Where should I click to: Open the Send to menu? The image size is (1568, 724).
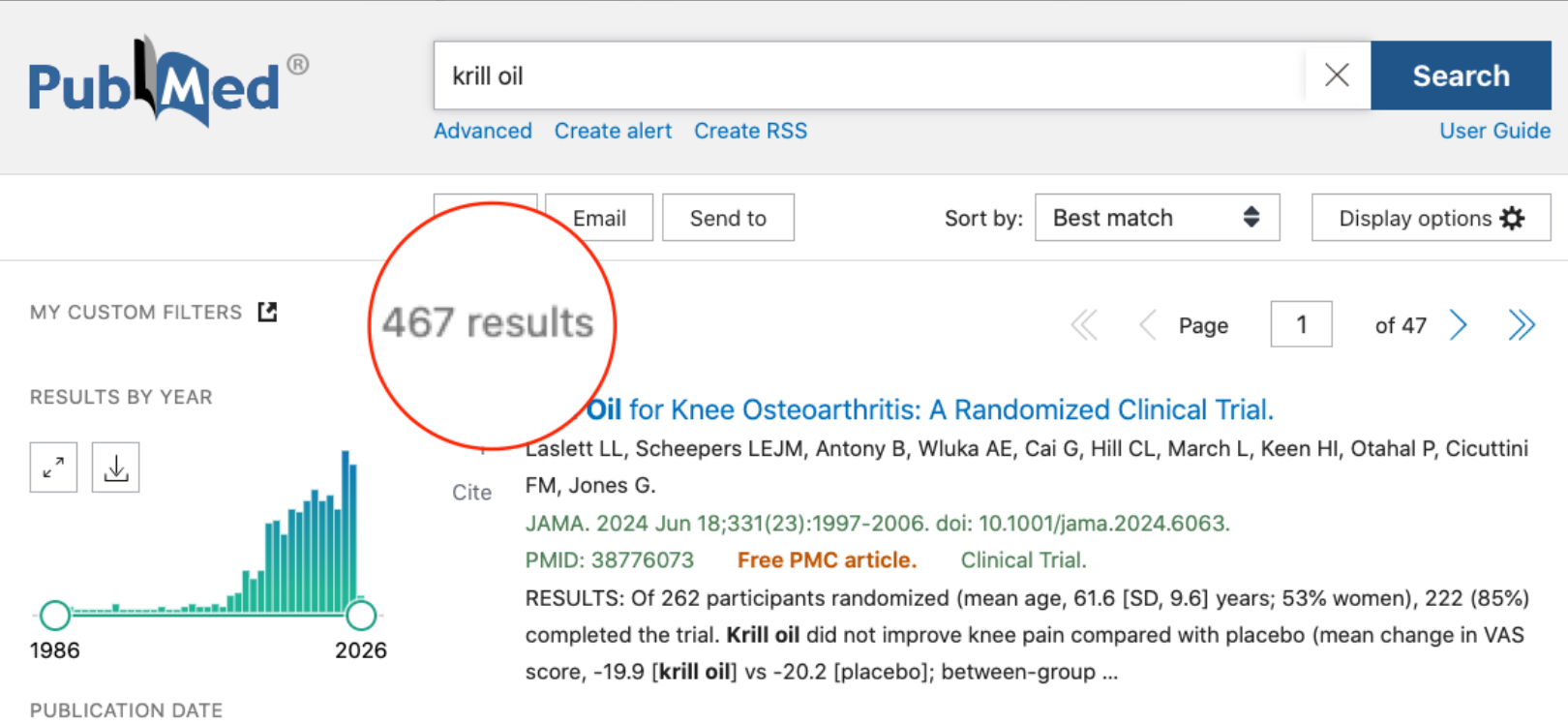(x=728, y=218)
